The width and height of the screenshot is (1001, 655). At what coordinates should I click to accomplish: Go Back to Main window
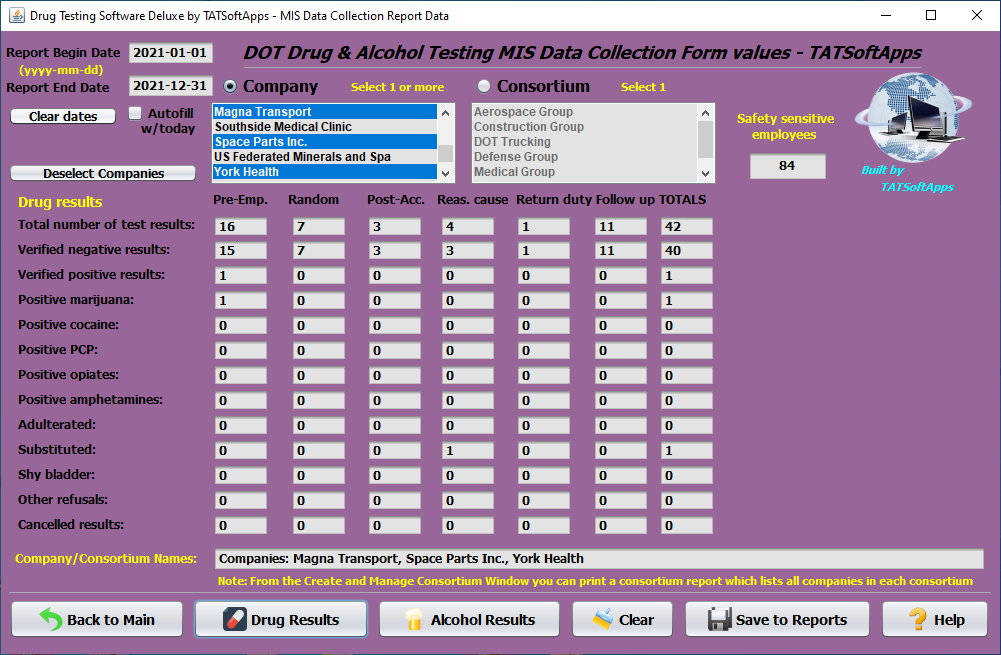[97, 619]
